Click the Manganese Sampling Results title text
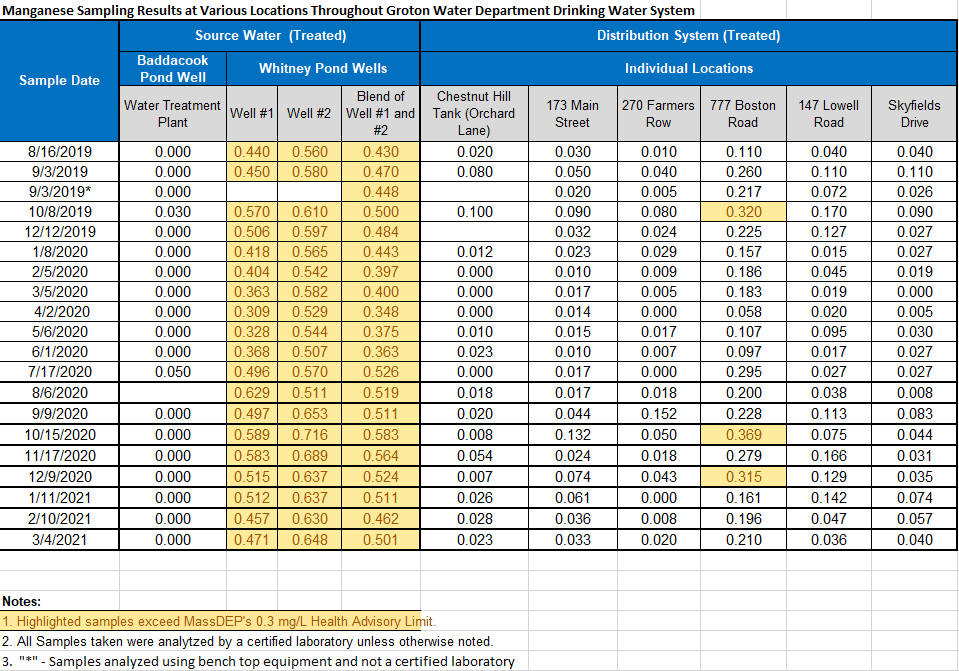 point(349,10)
